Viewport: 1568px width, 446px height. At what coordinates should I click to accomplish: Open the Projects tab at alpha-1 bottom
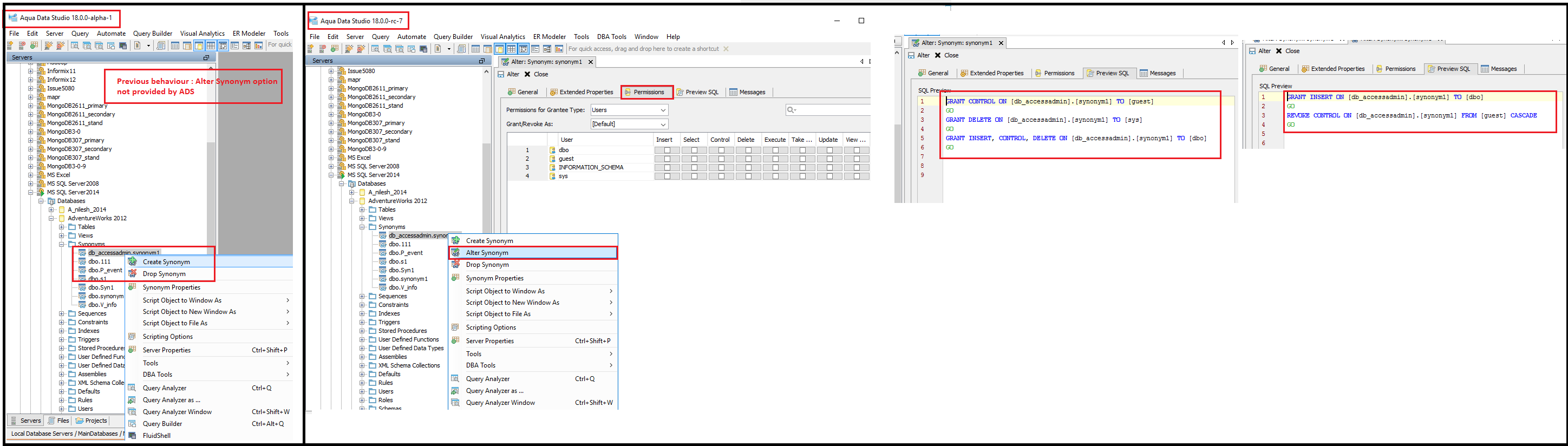[92, 421]
